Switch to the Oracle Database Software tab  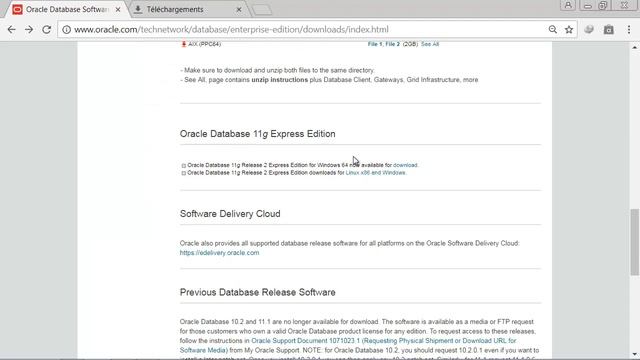click(65, 9)
